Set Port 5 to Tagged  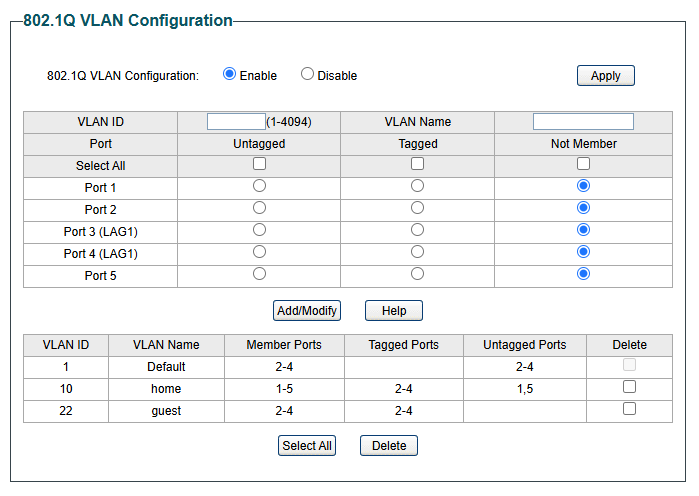417,274
